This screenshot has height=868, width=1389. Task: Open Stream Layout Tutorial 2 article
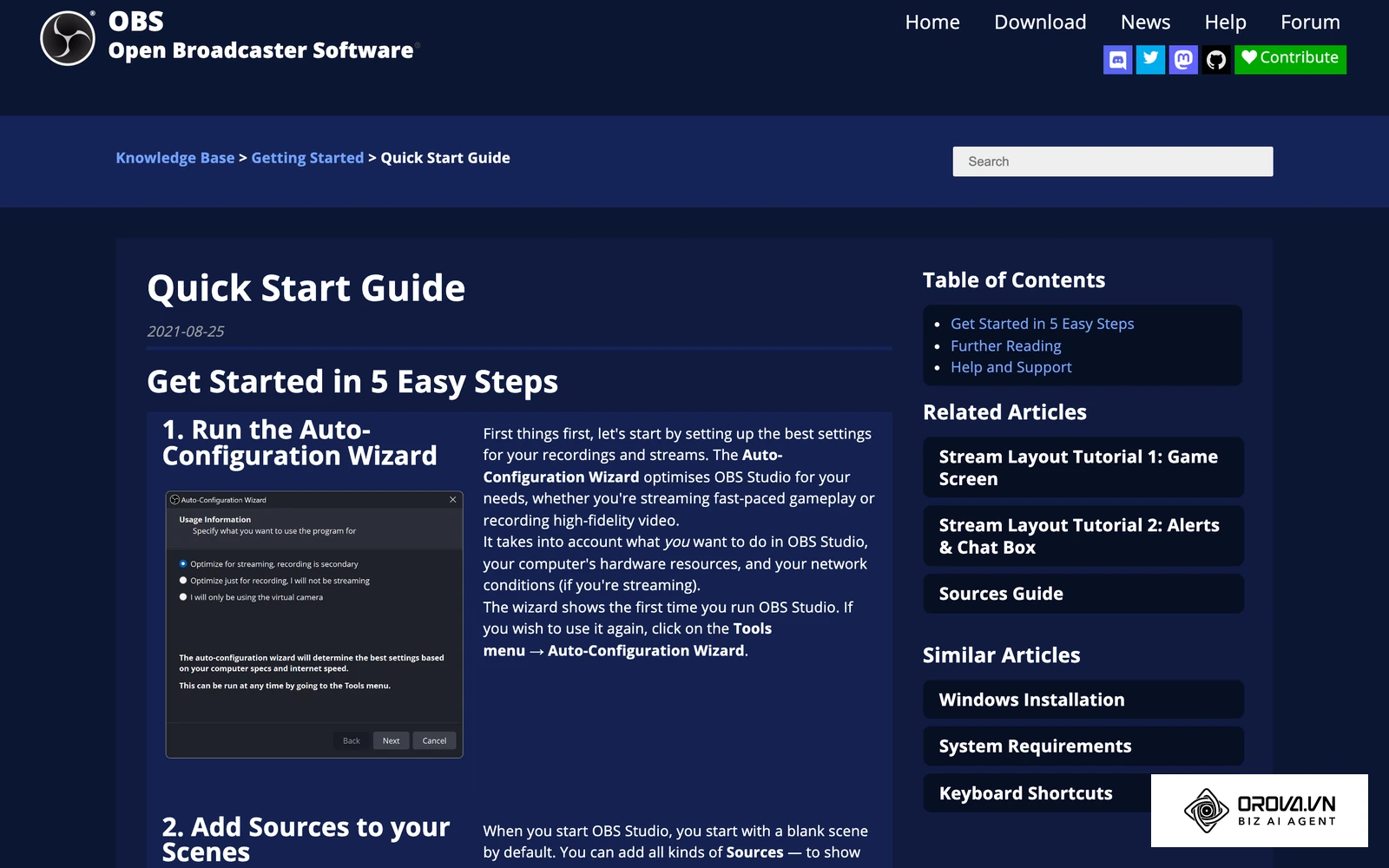(x=1083, y=536)
